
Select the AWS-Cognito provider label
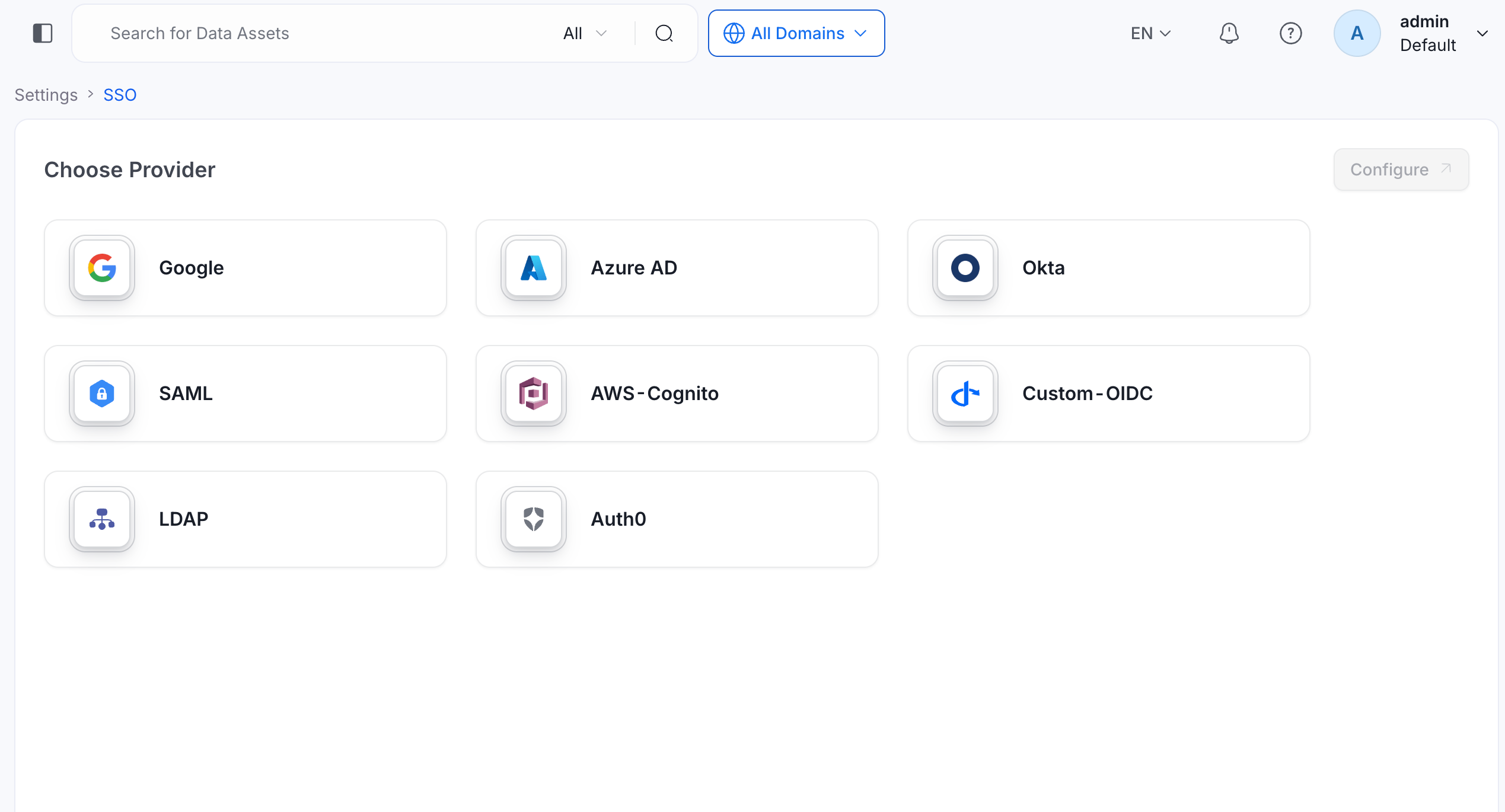pos(655,394)
